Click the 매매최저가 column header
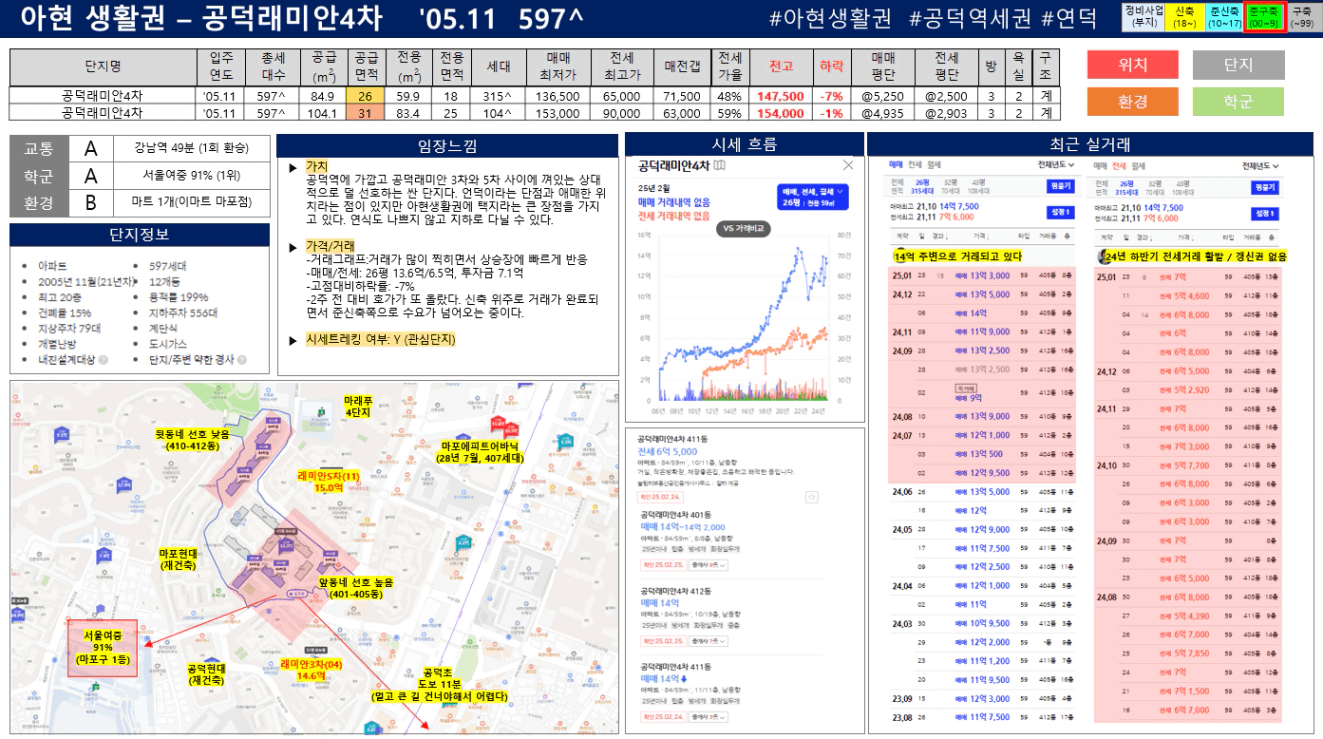1323x739 pixels. [558, 67]
